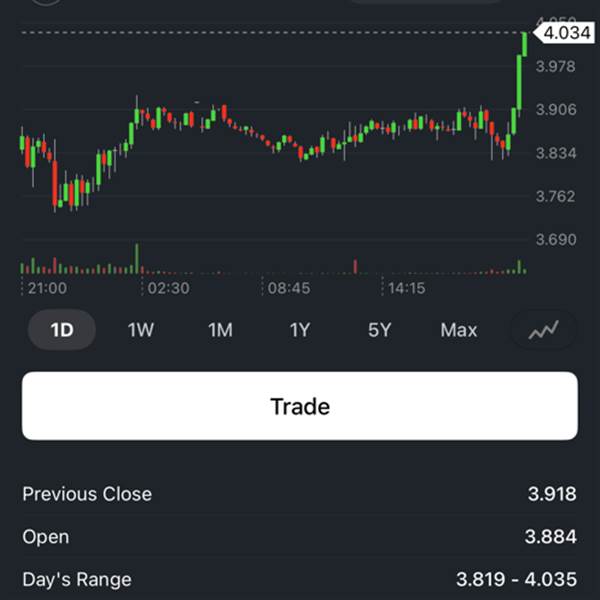
Task: Click the 08:45 time axis marker
Action: pyautogui.click(x=288, y=288)
